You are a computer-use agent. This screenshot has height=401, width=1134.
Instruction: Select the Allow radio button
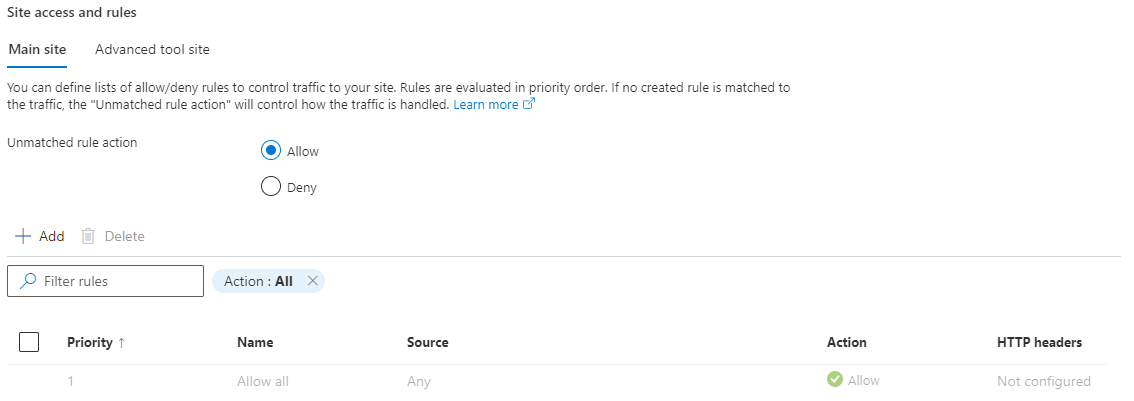pyautogui.click(x=270, y=151)
